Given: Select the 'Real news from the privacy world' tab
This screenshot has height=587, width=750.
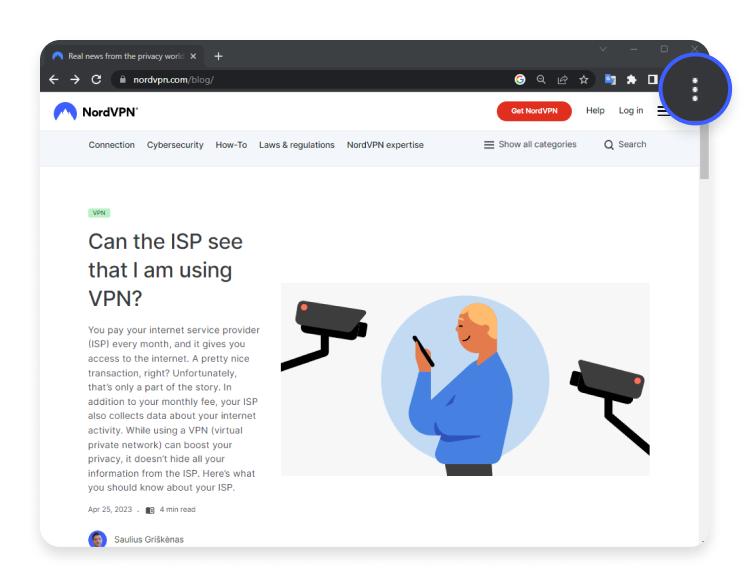Looking at the screenshot, I should (125, 56).
